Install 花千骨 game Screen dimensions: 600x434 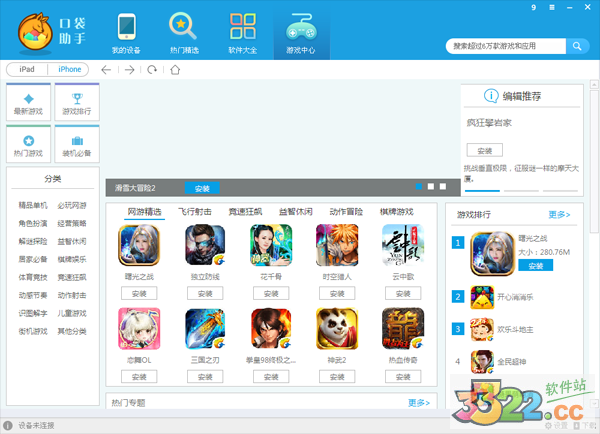pos(271,294)
